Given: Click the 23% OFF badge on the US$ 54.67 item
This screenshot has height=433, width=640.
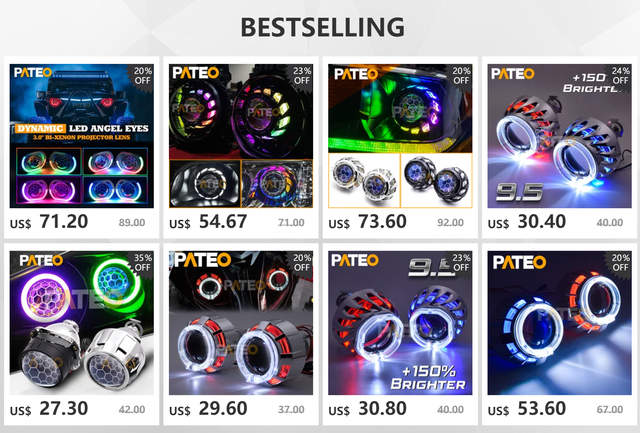Looking at the screenshot, I should (x=302, y=76).
